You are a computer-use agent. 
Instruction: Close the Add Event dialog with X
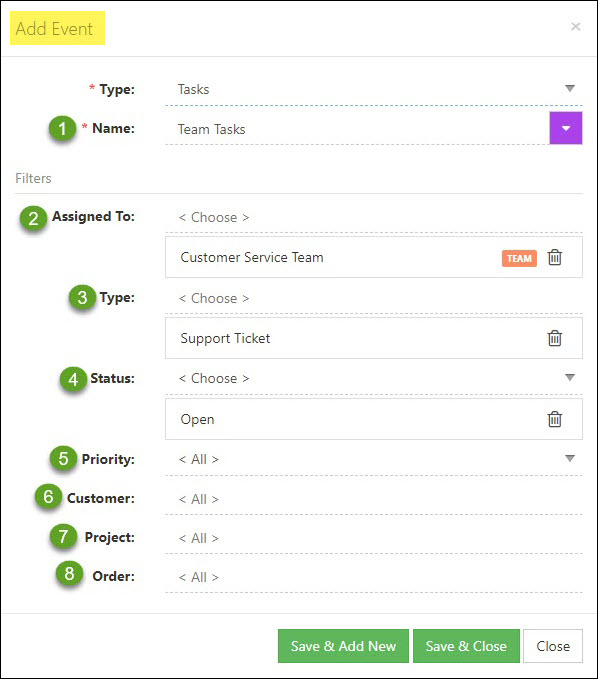[x=575, y=26]
